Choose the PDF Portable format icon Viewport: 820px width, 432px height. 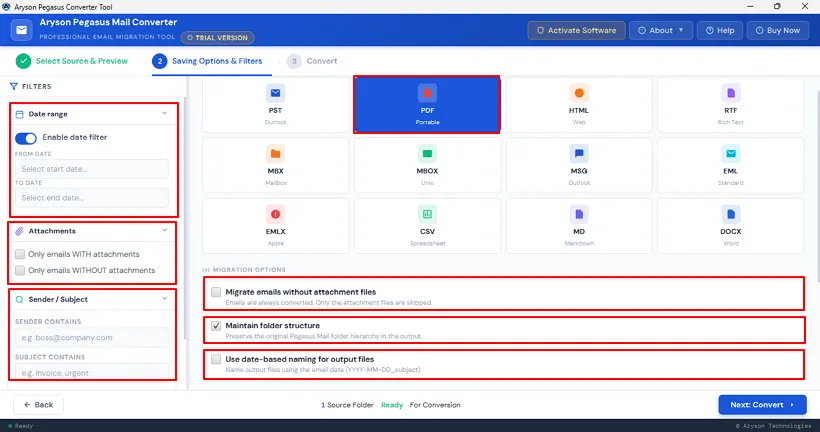(427, 93)
